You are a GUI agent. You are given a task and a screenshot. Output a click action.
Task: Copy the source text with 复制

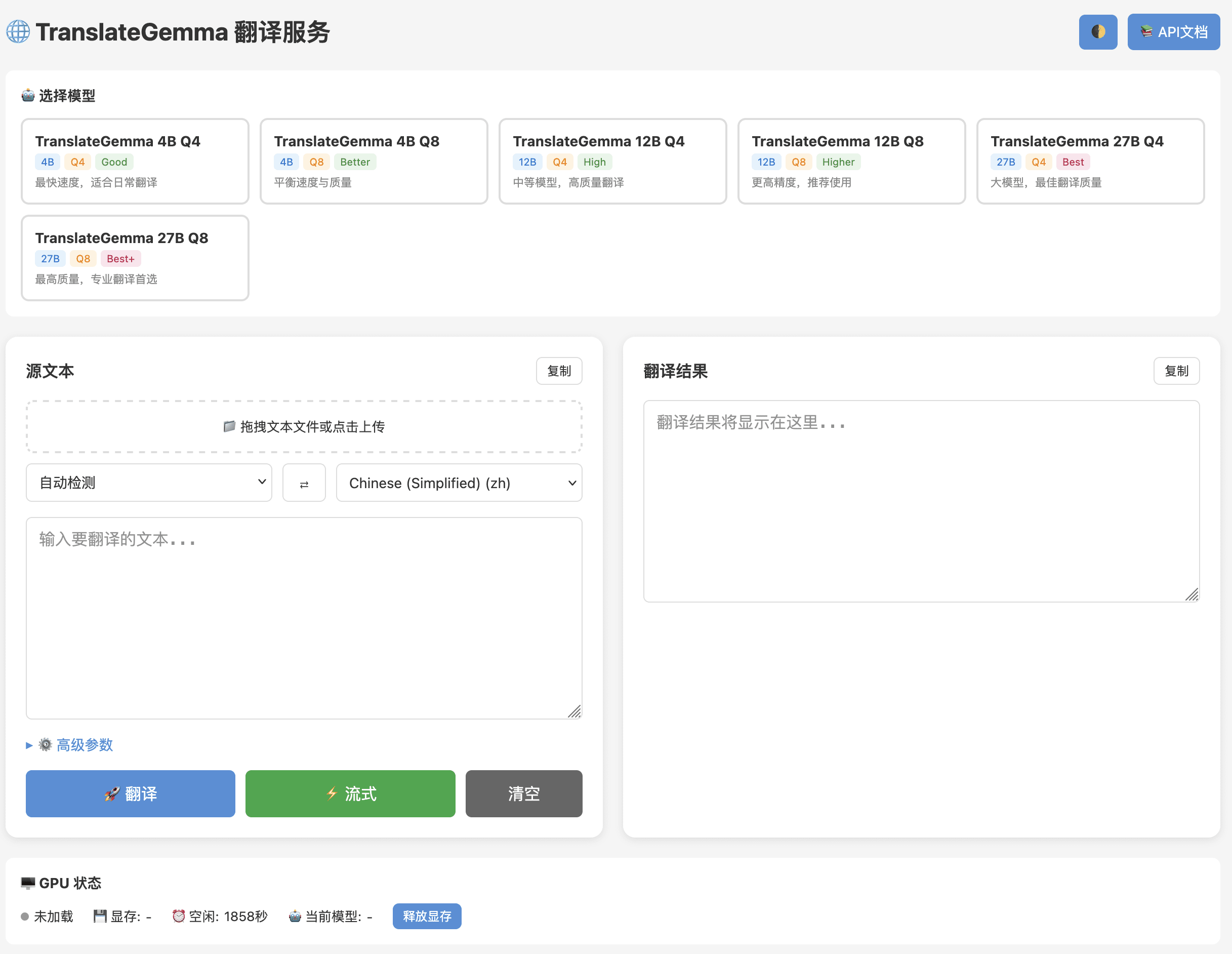pos(559,371)
